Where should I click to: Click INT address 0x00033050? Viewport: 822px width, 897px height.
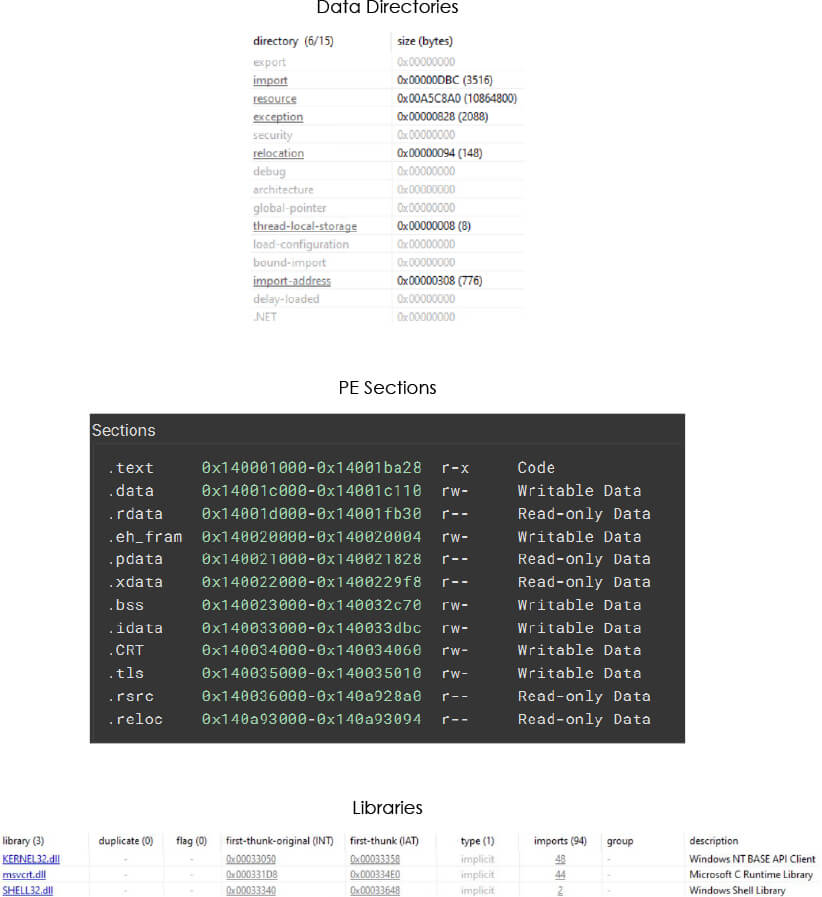click(x=251, y=859)
